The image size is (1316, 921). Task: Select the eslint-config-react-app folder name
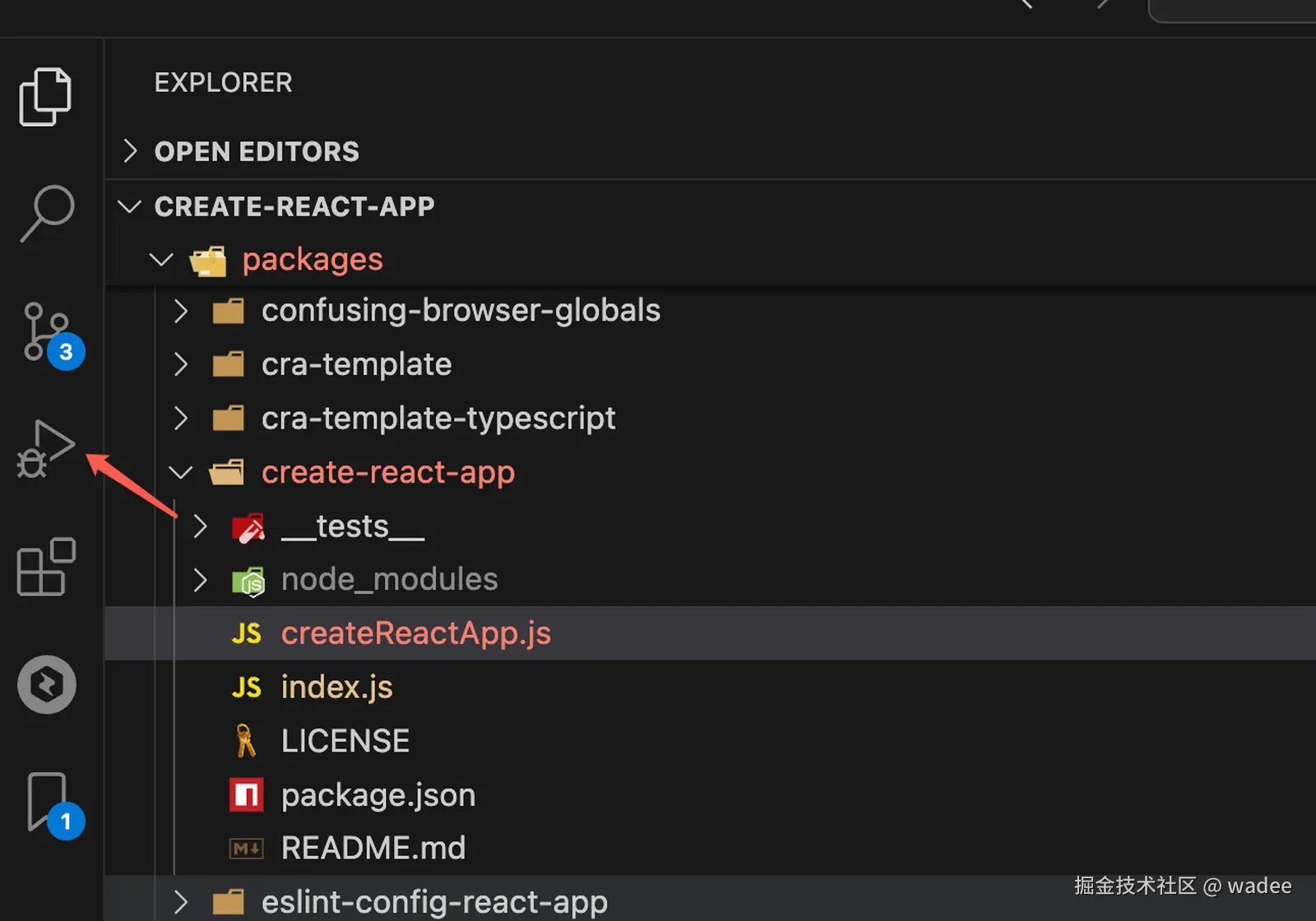click(x=434, y=902)
